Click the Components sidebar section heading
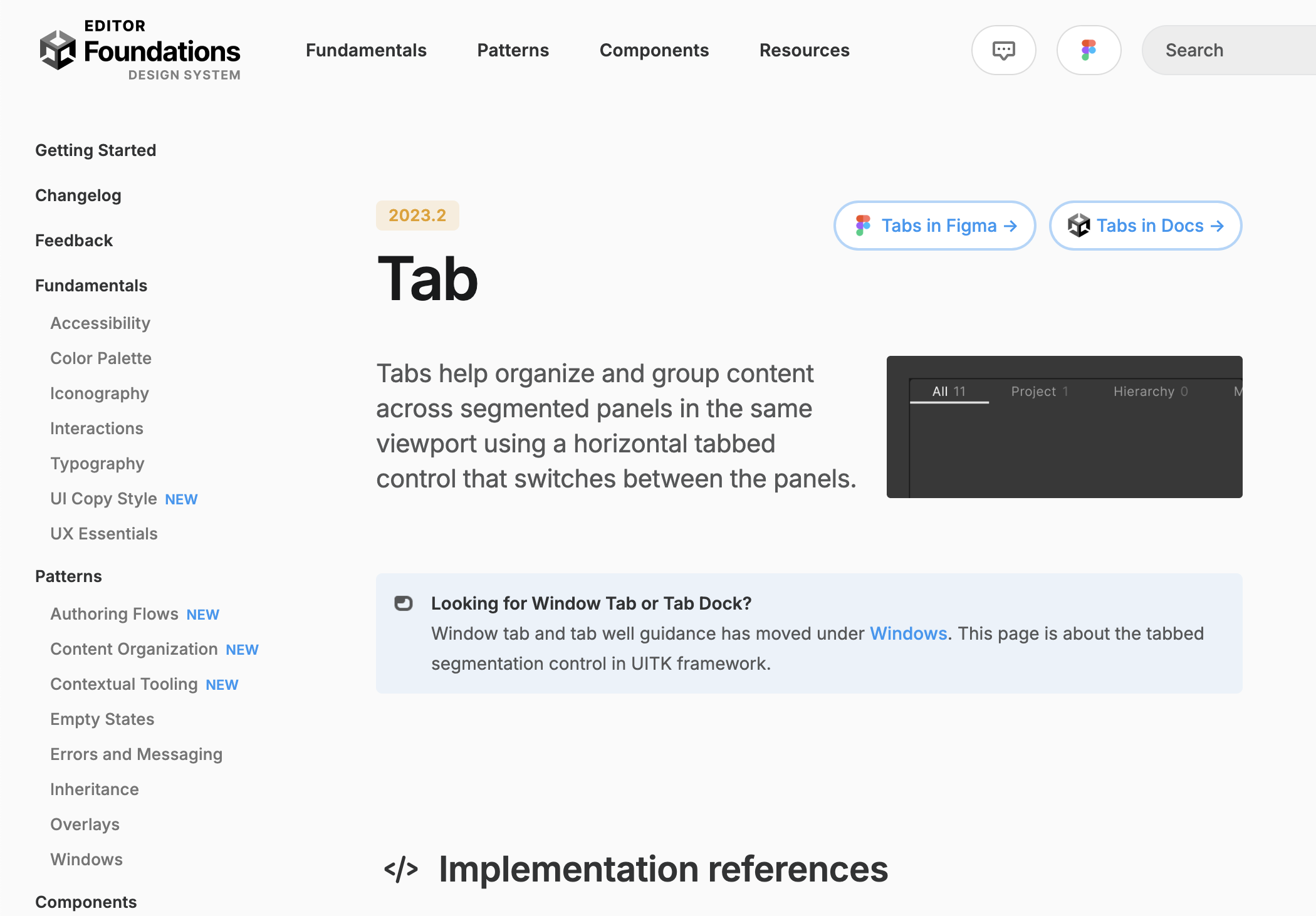Viewport: 1316px width, 916px height. point(86,902)
